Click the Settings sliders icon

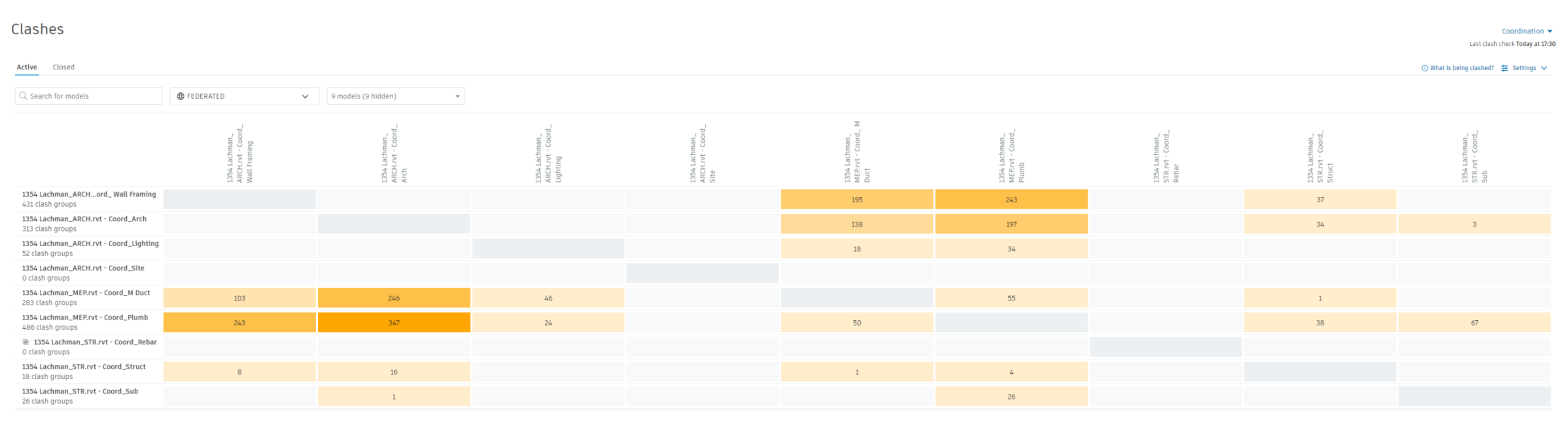tap(1505, 68)
